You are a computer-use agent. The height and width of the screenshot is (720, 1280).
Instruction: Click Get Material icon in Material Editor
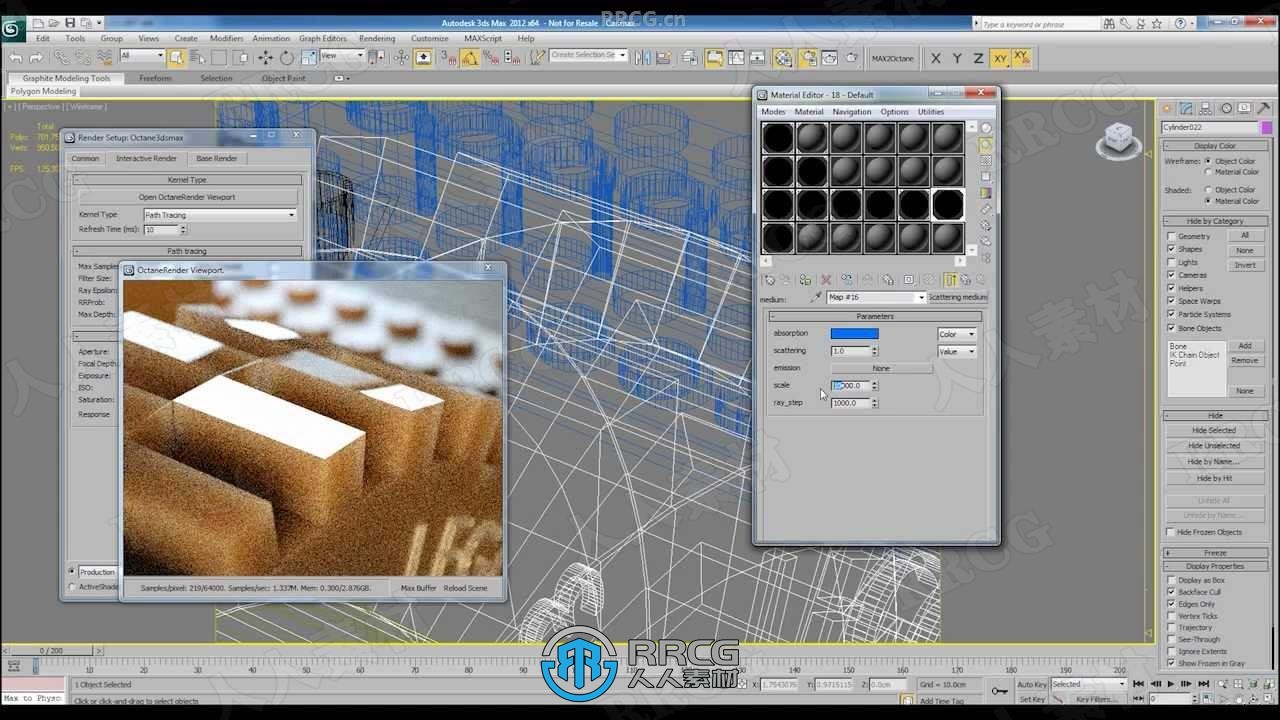click(768, 280)
